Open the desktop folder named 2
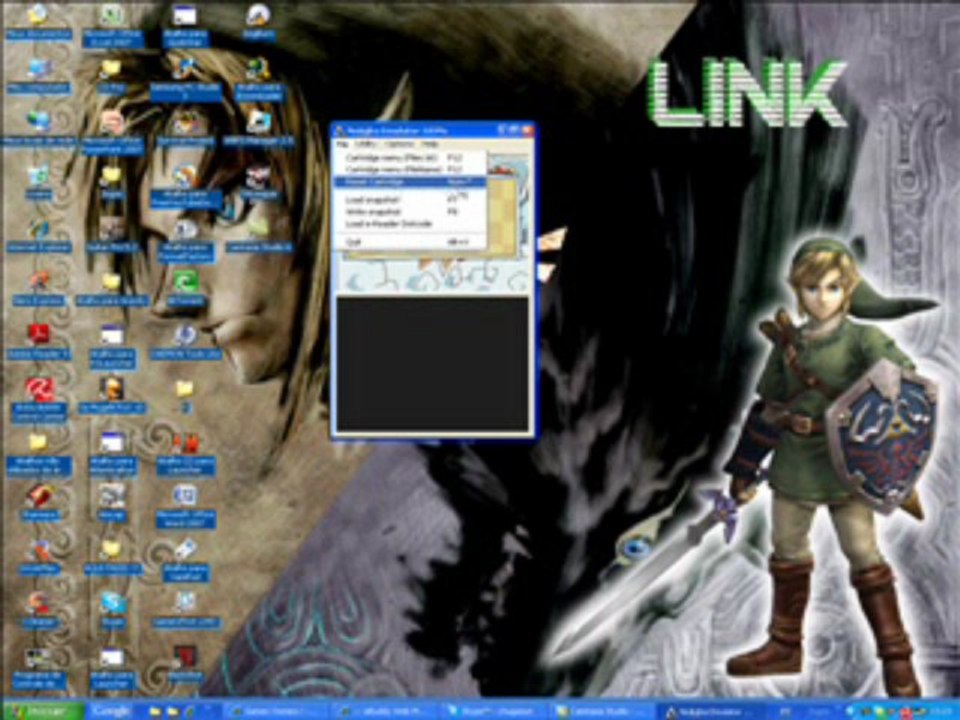 point(185,397)
